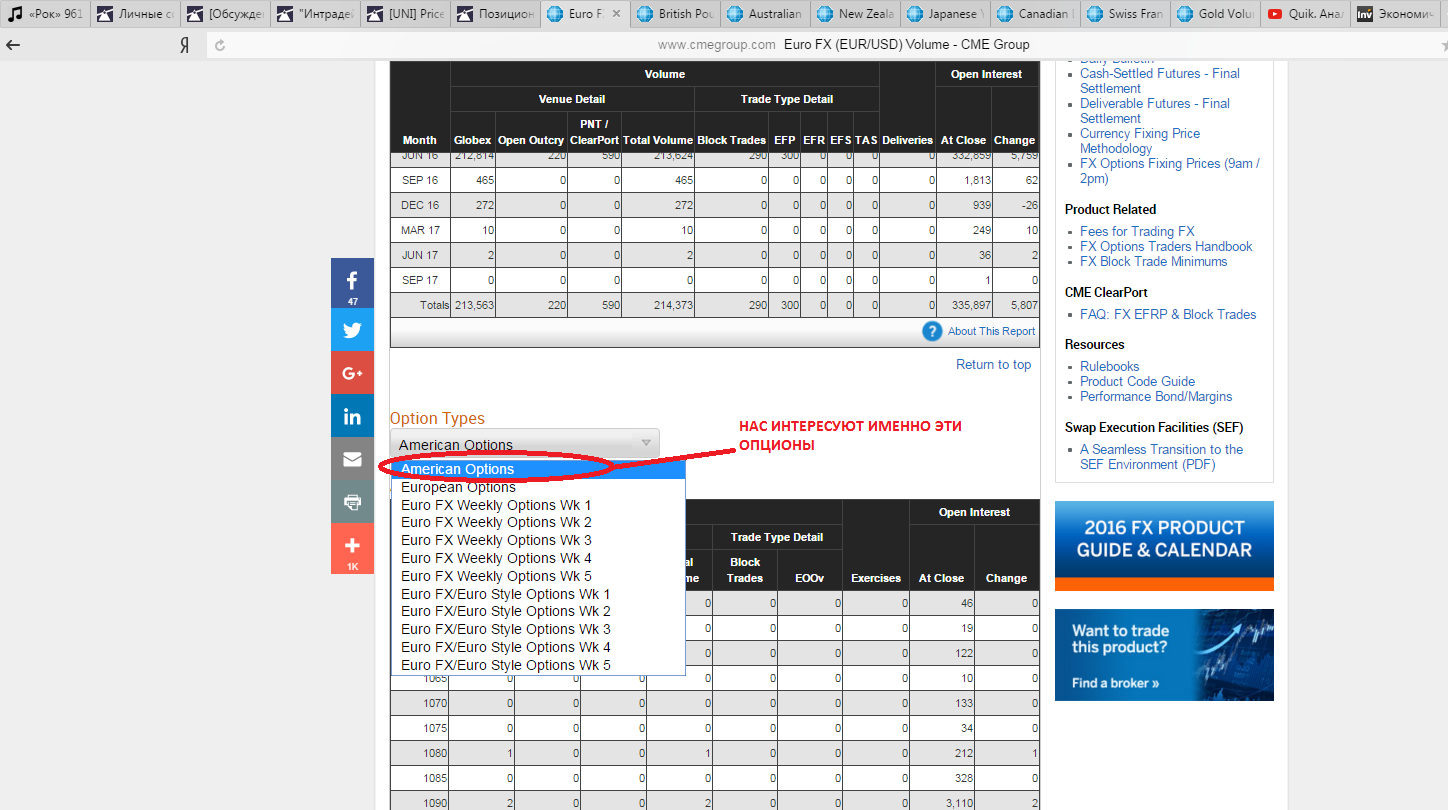This screenshot has width=1448, height=810.
Task: Switch to the [UNI] Price browser tab
Action: point(405,14)
